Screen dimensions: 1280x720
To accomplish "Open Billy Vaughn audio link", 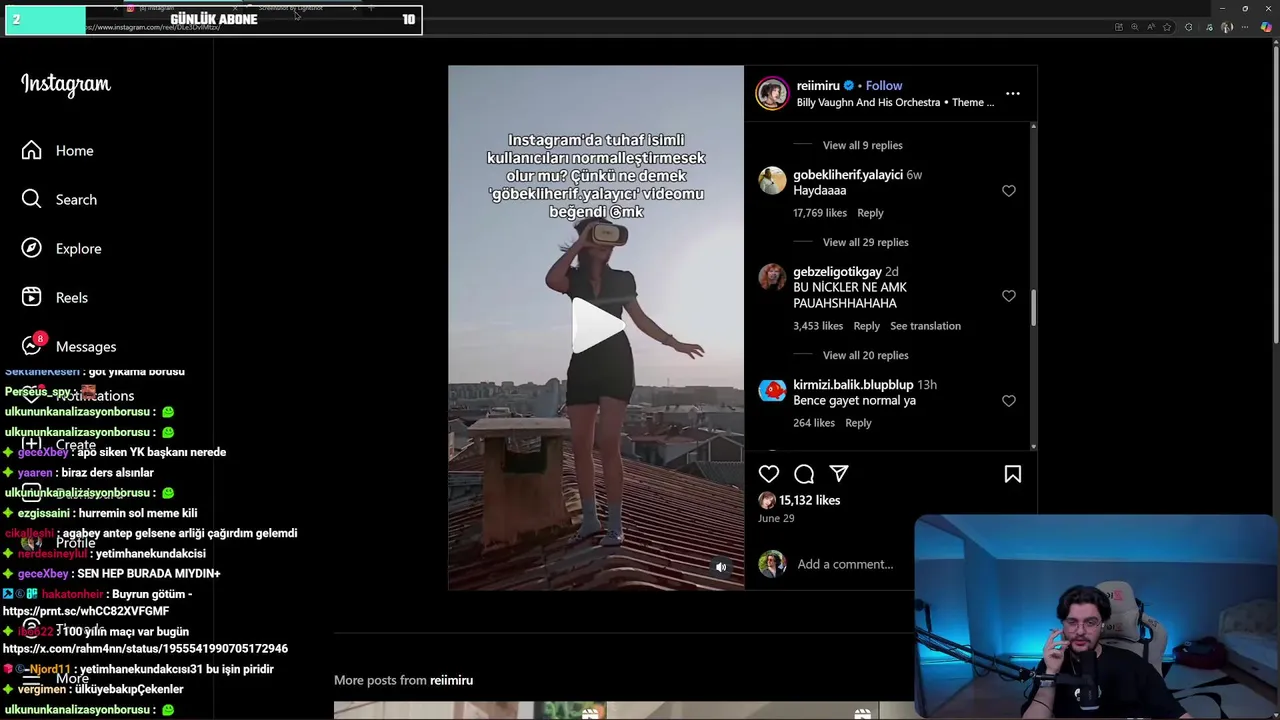I will 895,102.
